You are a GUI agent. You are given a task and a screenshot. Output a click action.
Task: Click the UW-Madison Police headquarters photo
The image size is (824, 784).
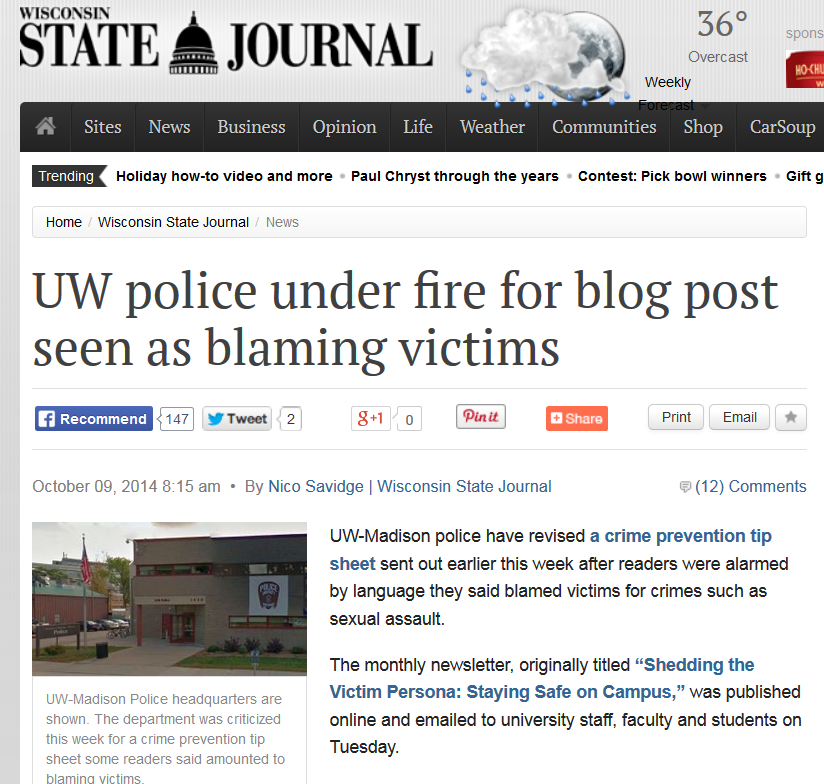[x=169, y=599]
